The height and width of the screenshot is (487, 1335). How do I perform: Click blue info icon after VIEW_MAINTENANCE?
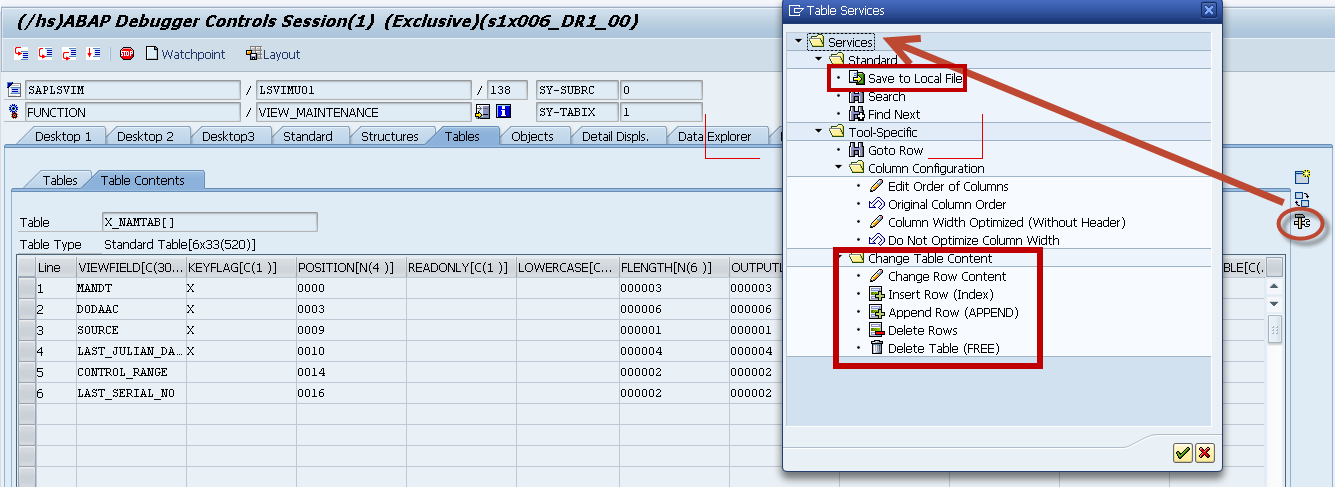coord(503,112)
